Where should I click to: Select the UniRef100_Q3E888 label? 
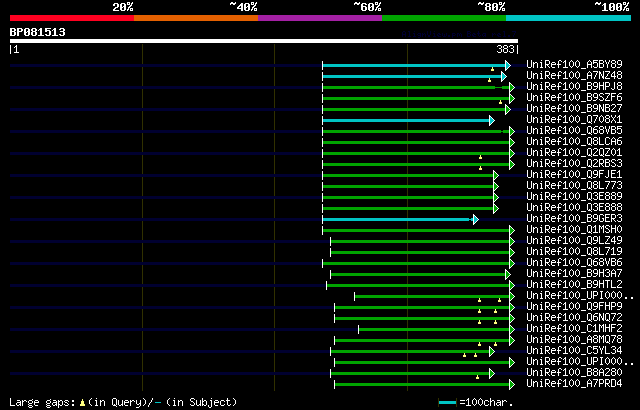574,207
